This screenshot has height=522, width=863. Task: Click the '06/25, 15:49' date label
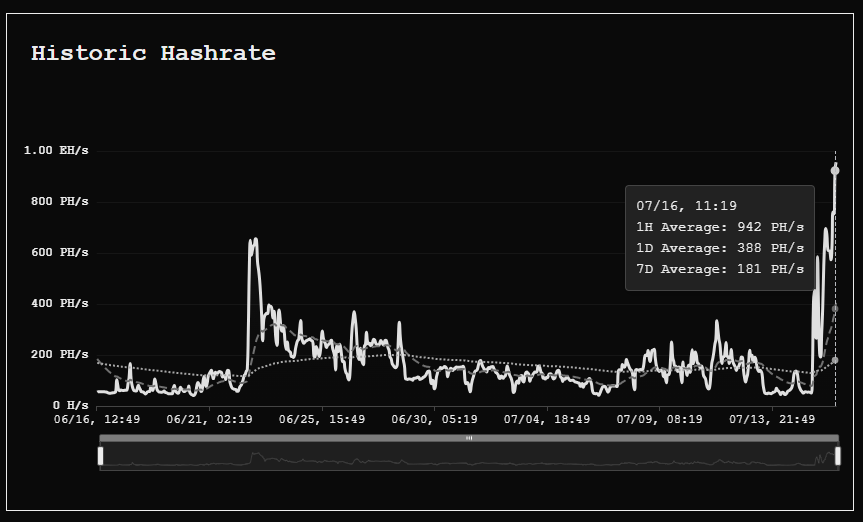[322, 420]
